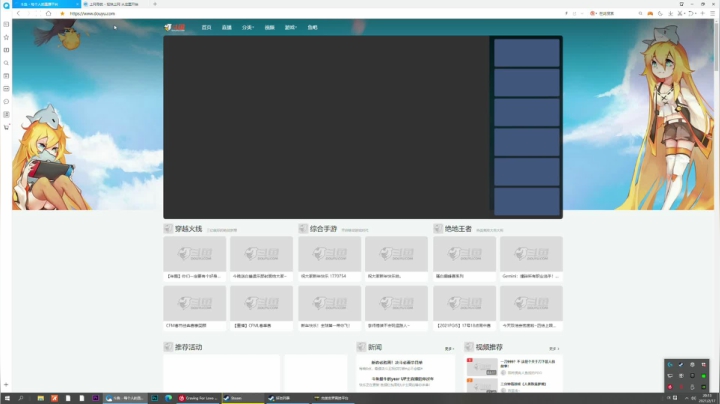Open the reading book icon in the sidebar
The width and height of the screenshot is (720, 404).
[x=6, y=50]
